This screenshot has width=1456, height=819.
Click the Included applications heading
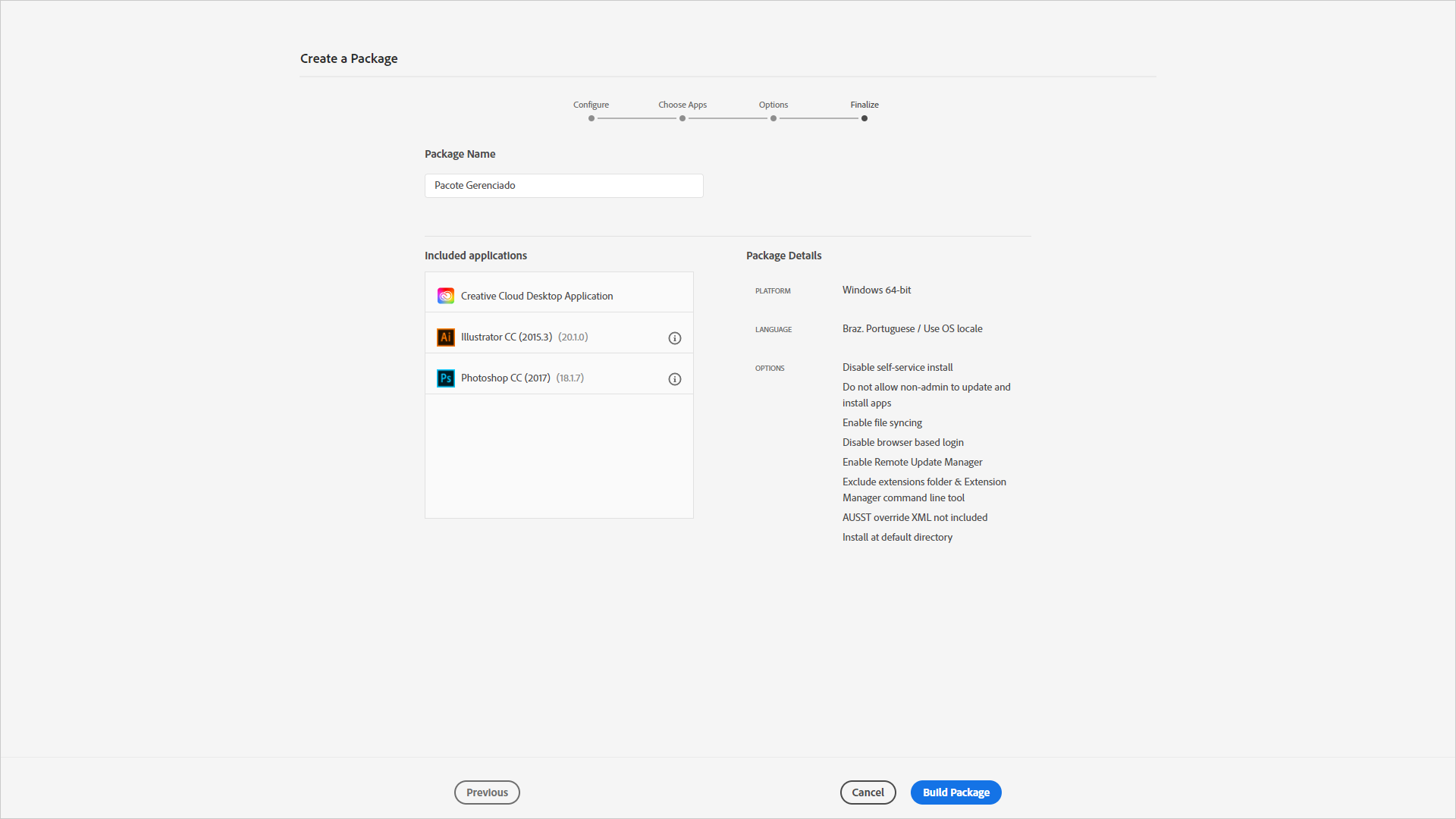click(475, 256)
